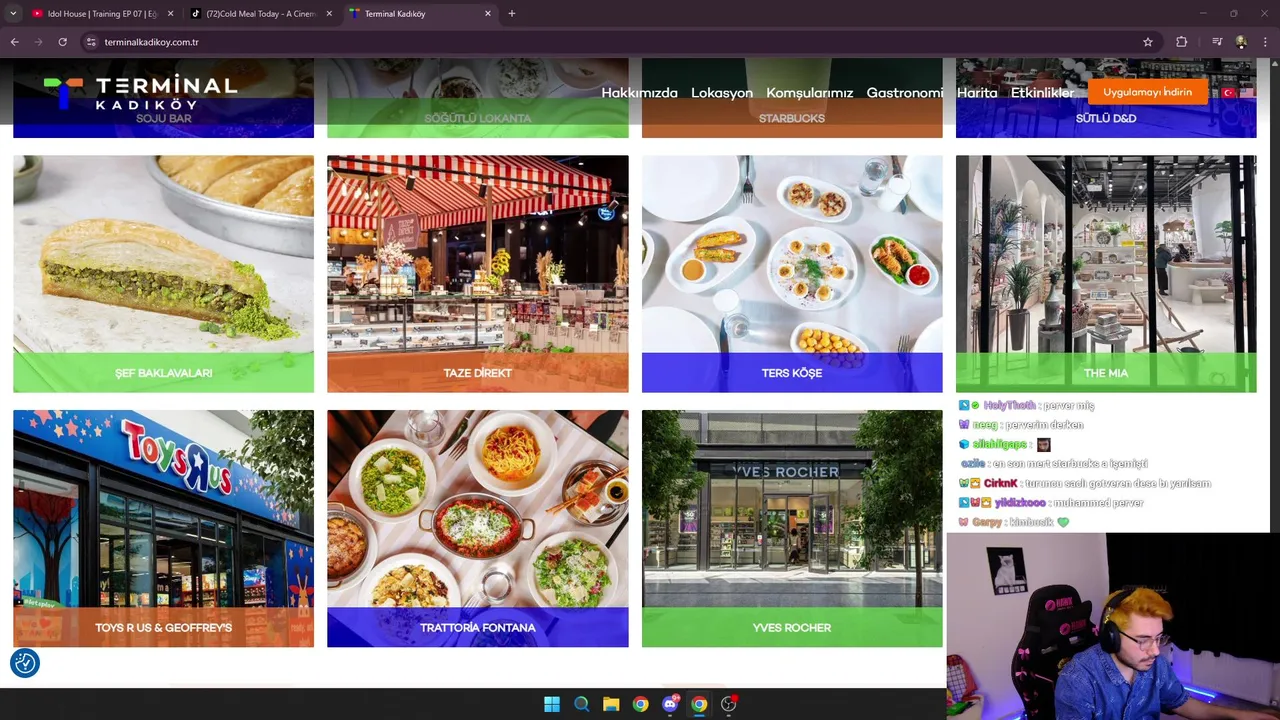This screenshot has height=720, width=1280.
Task: Open the Komşularımız menu item
Action: click(x=809, y=92)
